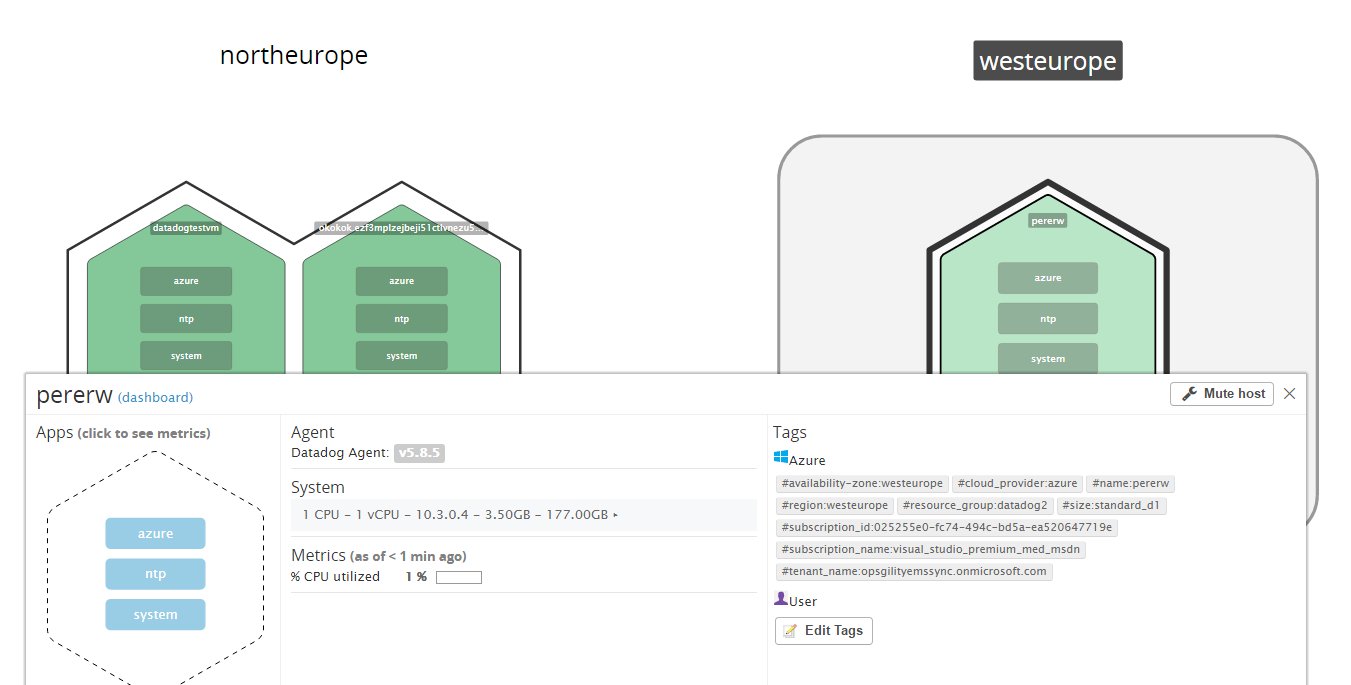Click ntp block on okokok host
Screen dimensions: 1351x685
[402, 319]
